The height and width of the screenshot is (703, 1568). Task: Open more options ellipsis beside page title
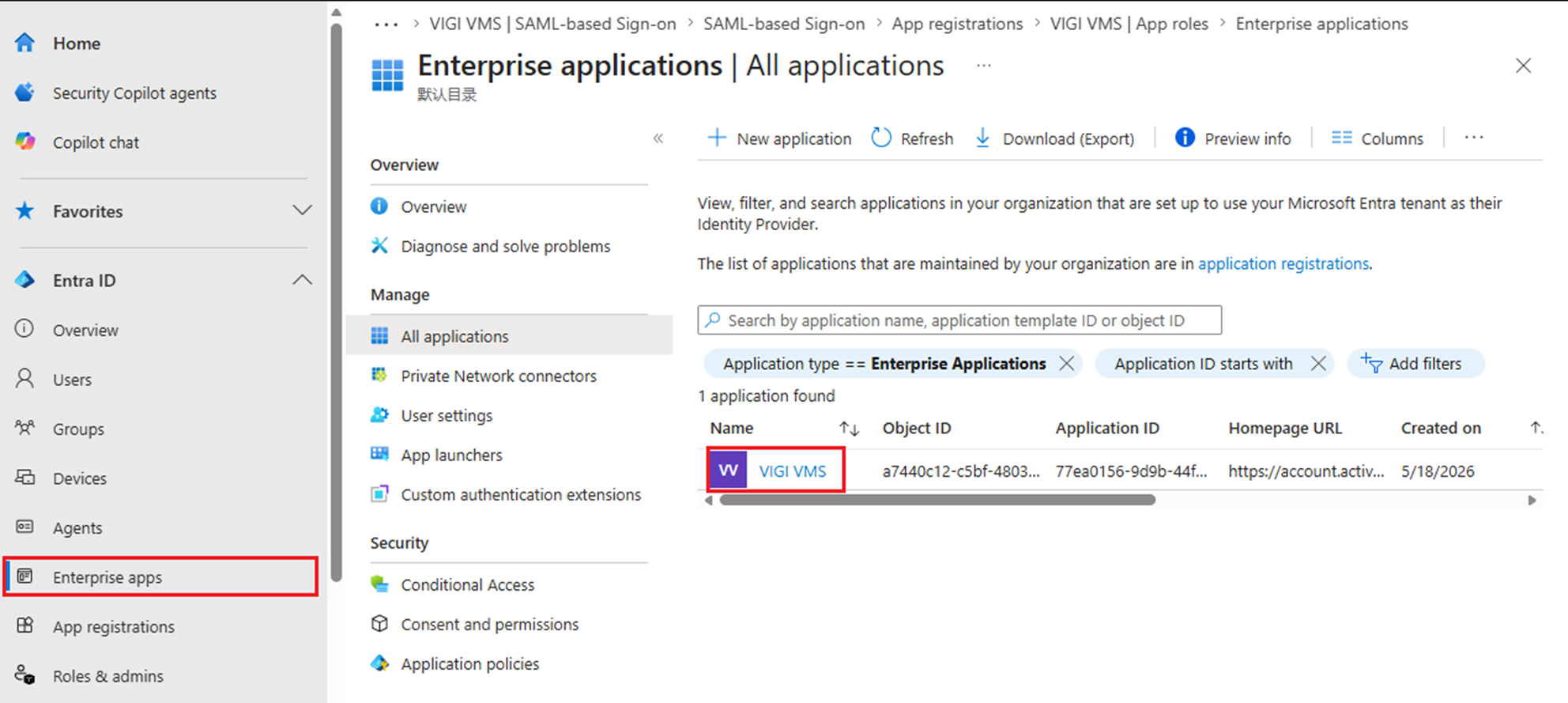click(983, 66)
